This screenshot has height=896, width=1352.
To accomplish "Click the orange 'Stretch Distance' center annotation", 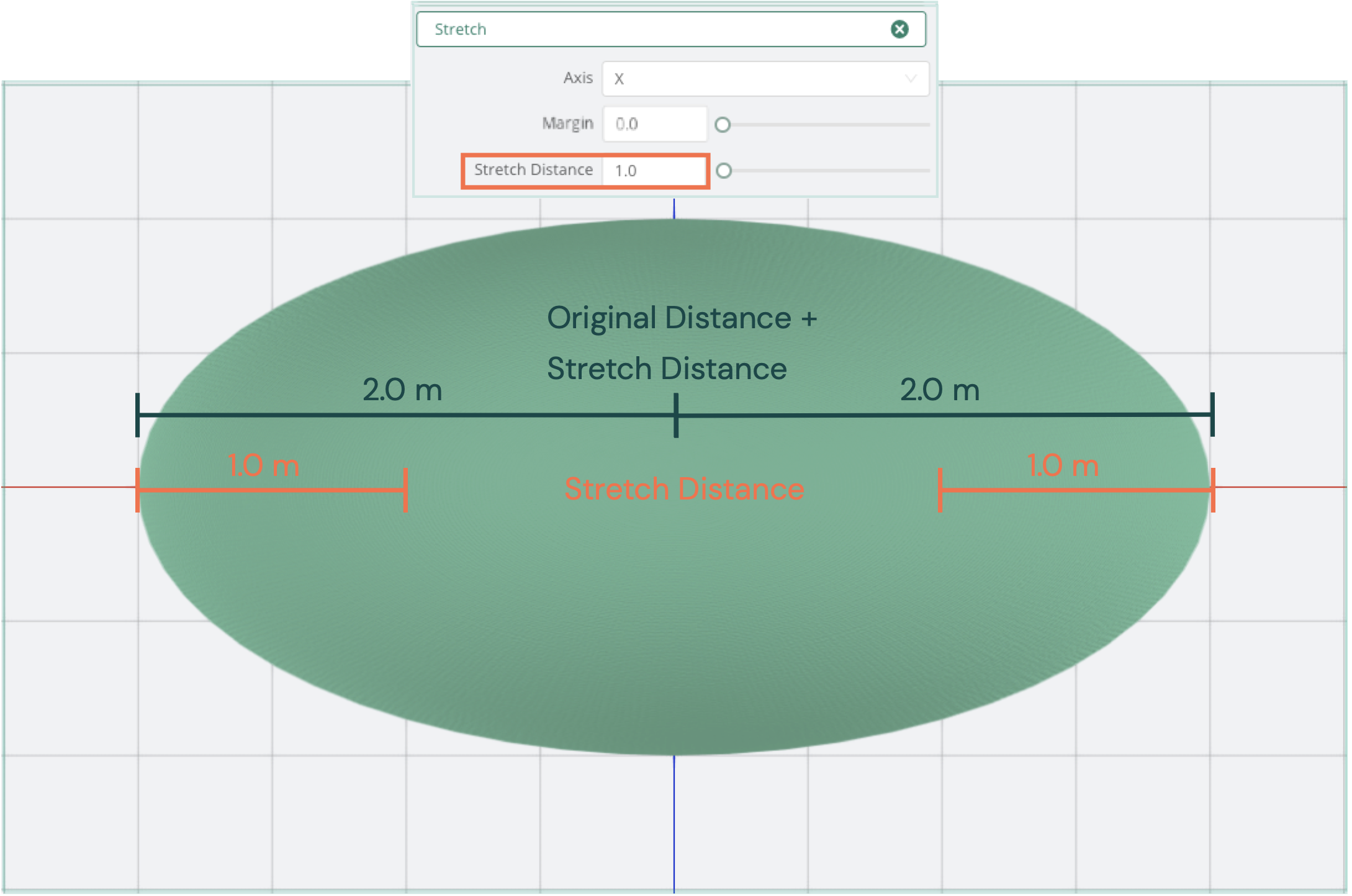I will [684, 489].
